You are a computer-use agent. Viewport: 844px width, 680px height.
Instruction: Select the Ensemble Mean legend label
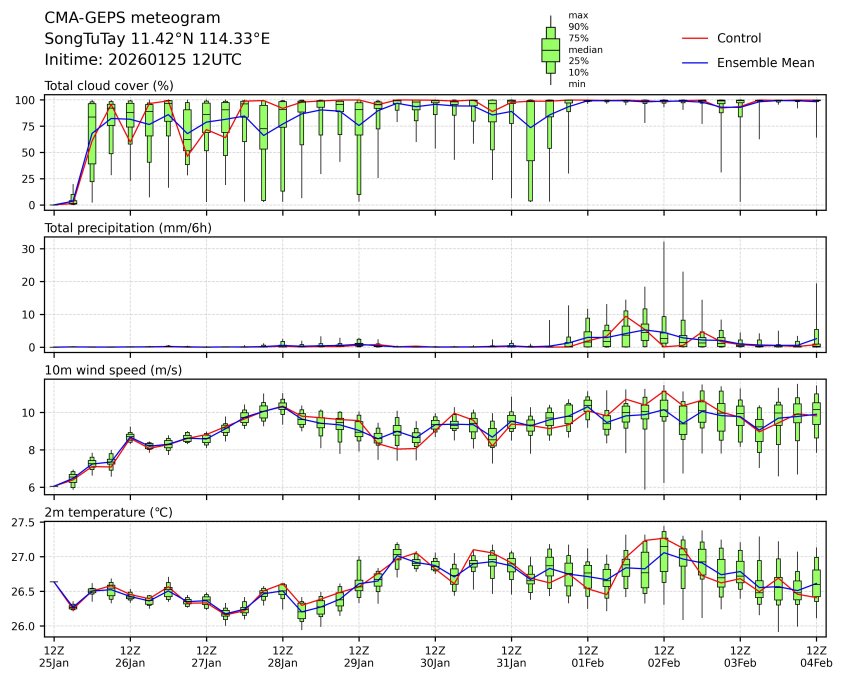(766, 62)
